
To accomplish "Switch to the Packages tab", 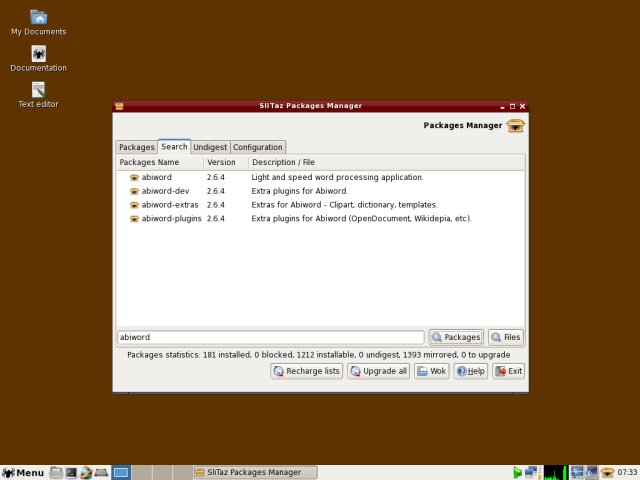I will tap(136, 147).
